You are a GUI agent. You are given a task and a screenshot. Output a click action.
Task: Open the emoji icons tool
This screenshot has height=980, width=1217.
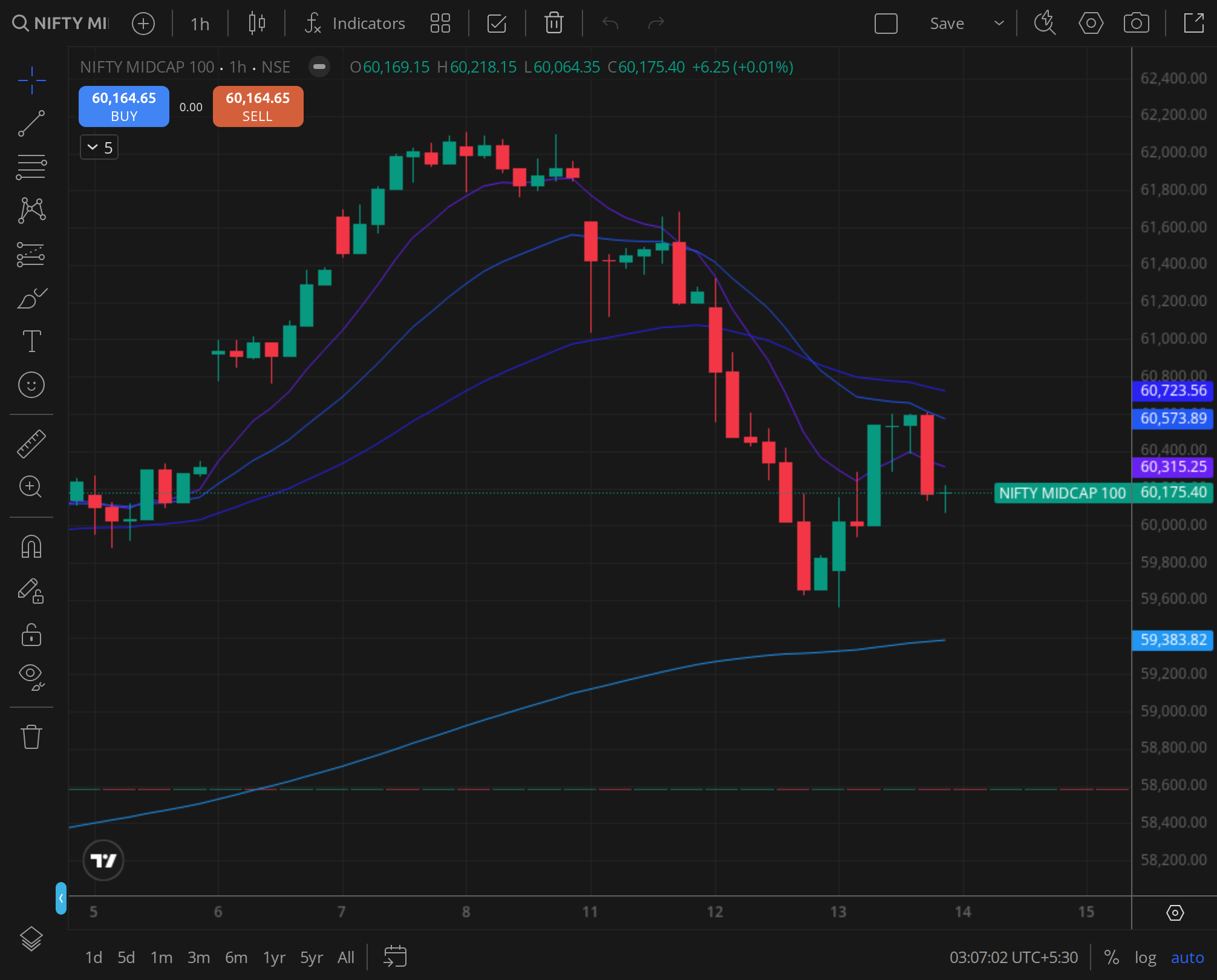31,385
